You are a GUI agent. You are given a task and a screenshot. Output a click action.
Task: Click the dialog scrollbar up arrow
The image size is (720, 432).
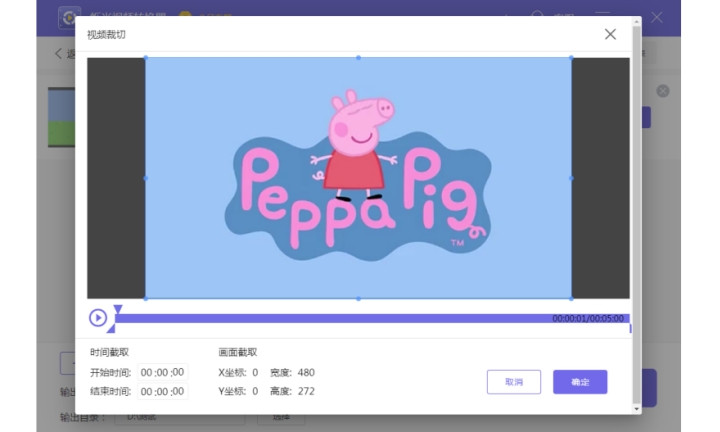pos(636,21)
